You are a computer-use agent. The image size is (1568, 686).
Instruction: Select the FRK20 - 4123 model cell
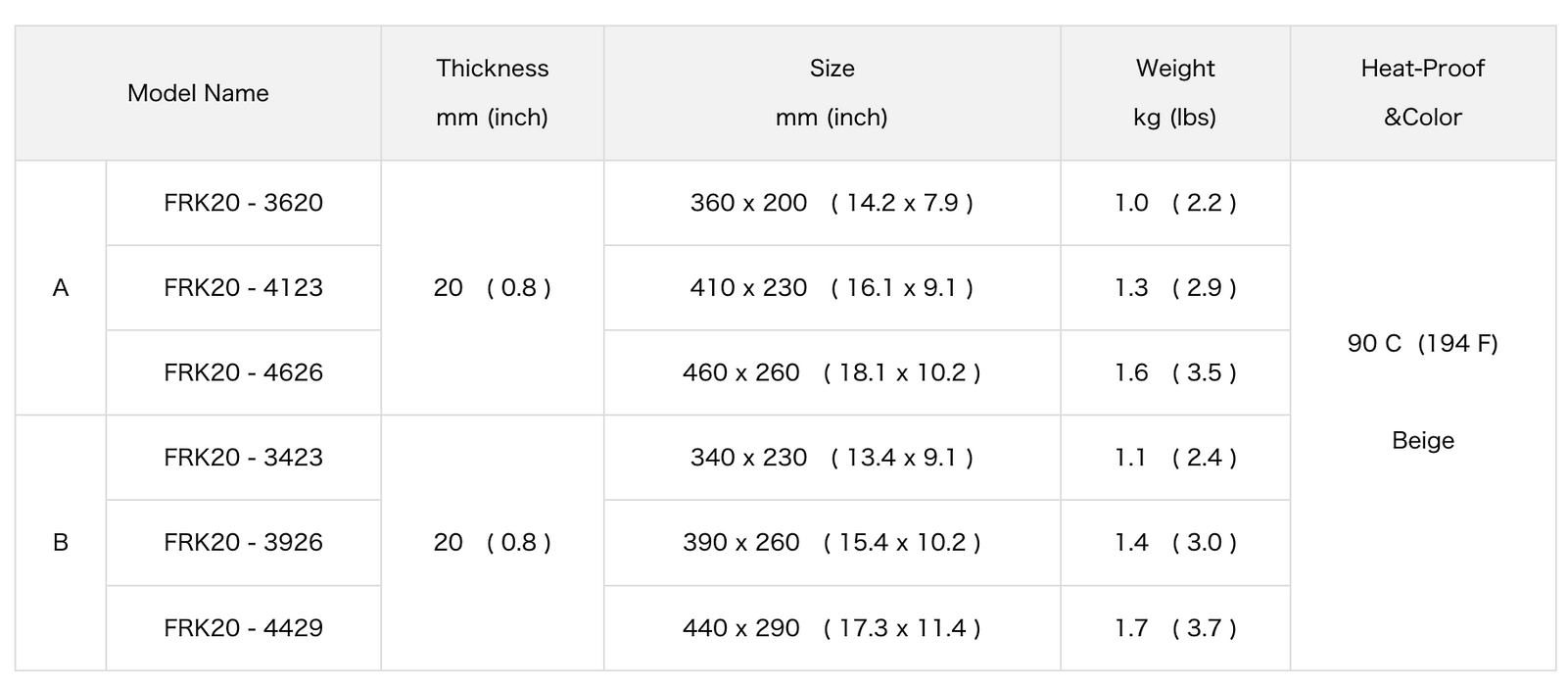tap(243, 287)
